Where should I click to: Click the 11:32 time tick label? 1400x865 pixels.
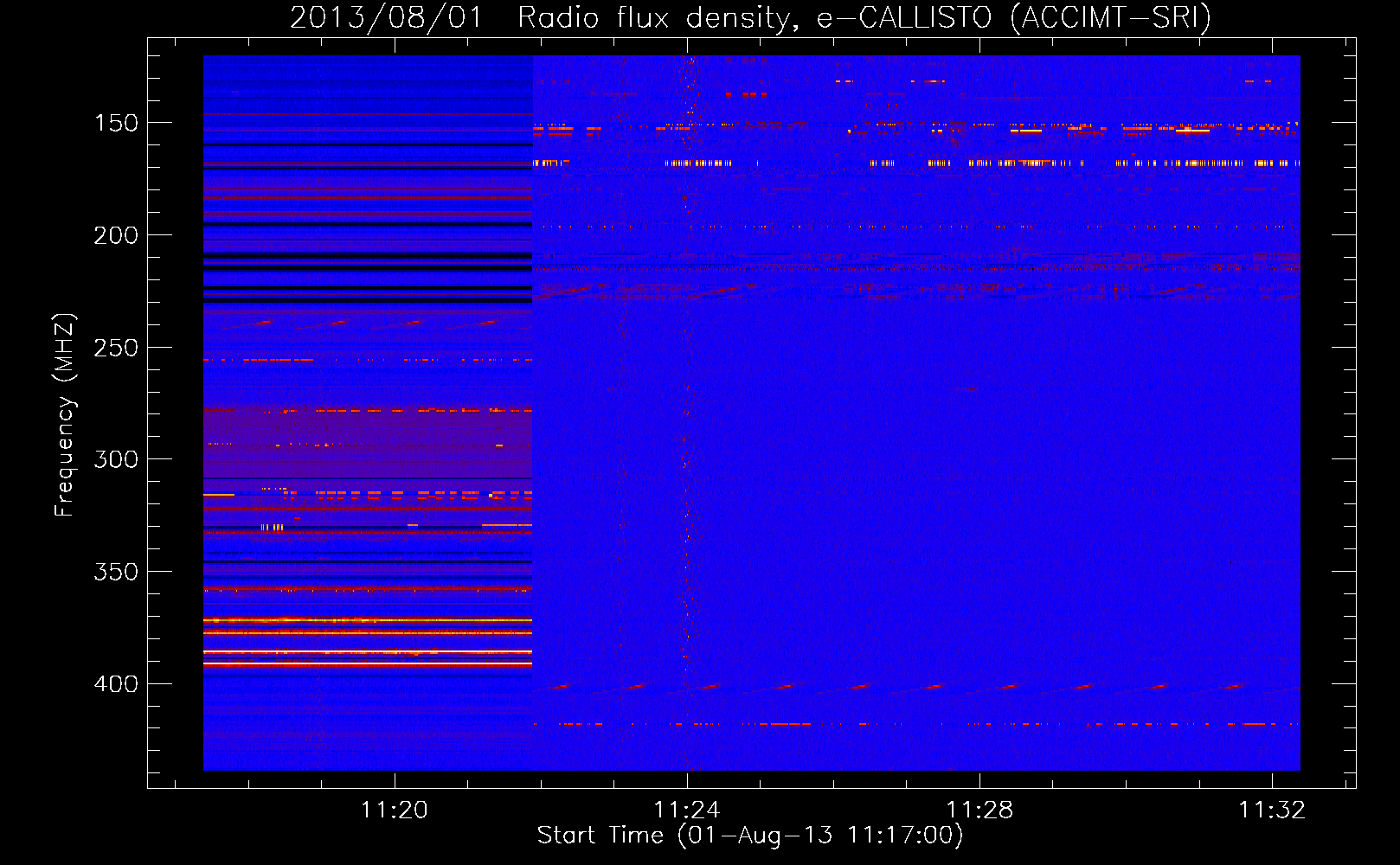tap(1272, 811)
